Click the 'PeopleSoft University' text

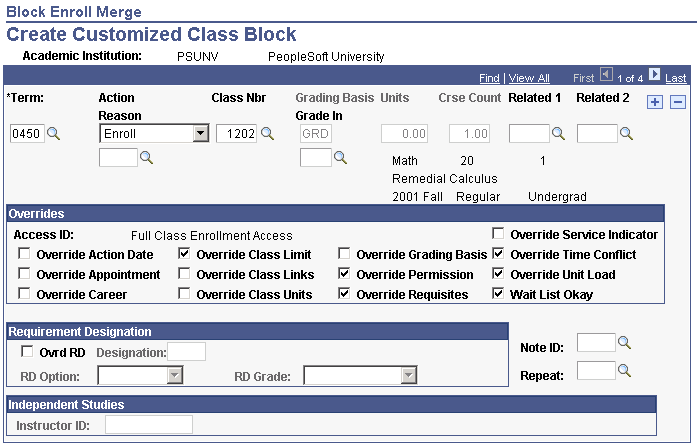[x=326, y=57]
